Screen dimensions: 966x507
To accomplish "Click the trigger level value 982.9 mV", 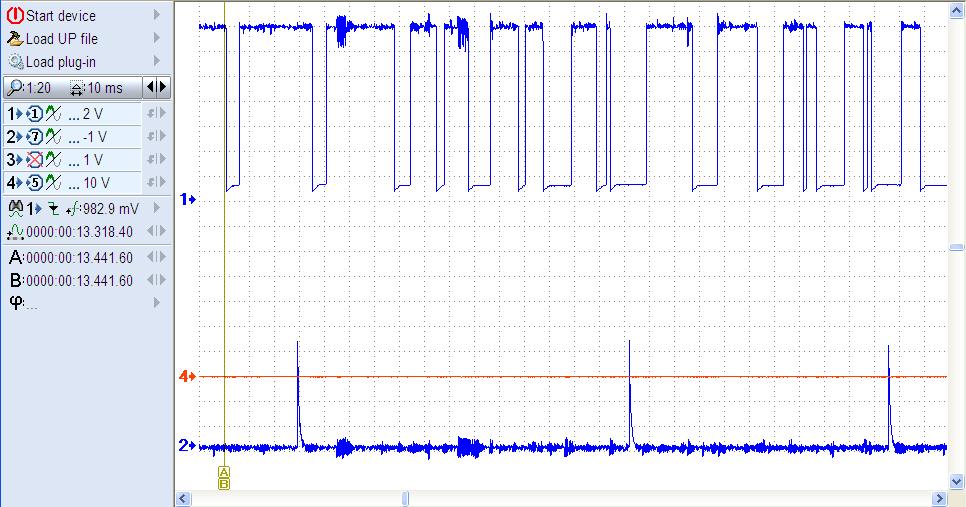I will click(111, 209).
